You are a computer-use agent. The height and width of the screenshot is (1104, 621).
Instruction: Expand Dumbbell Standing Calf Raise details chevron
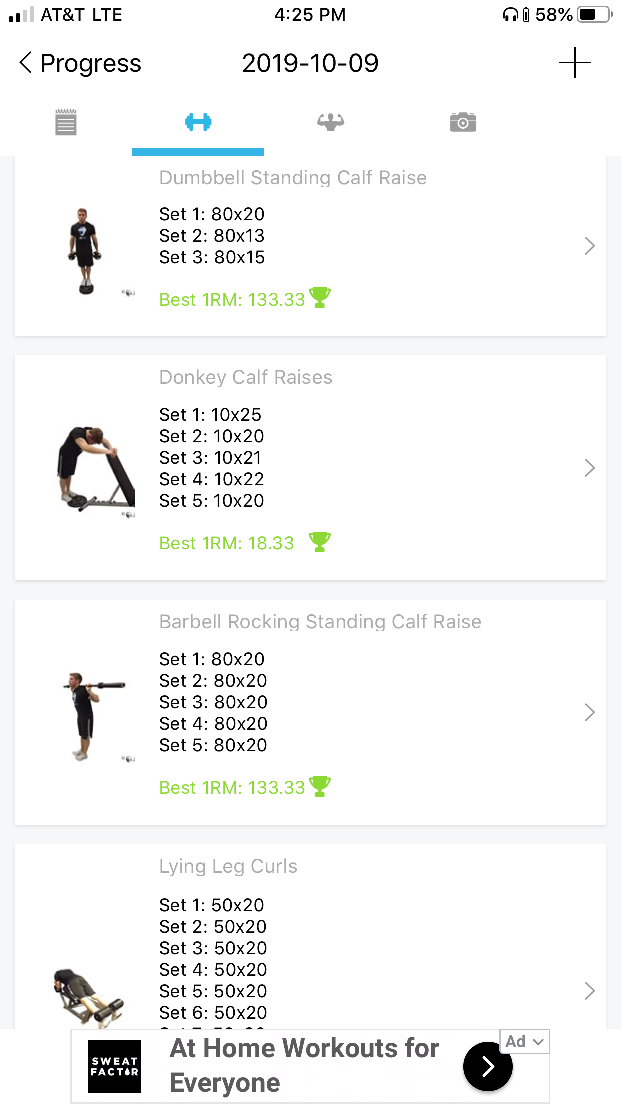point(589,246)
